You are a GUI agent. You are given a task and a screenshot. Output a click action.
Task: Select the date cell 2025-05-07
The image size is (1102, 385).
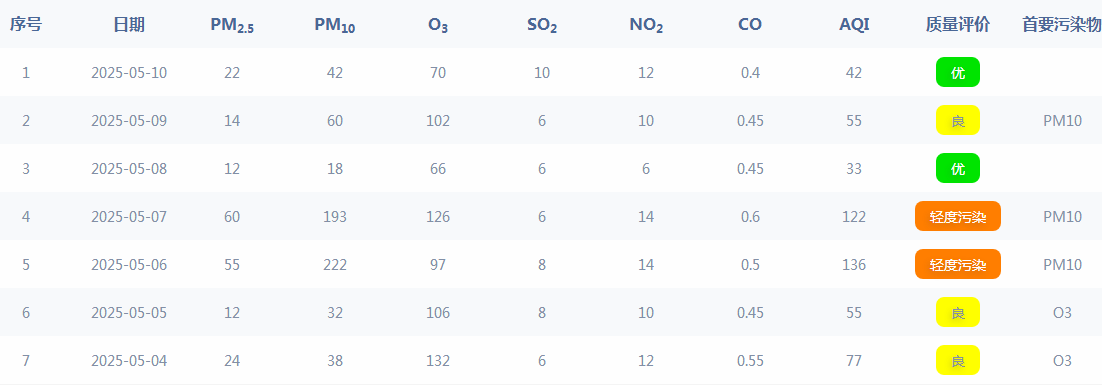click(129, 216)
